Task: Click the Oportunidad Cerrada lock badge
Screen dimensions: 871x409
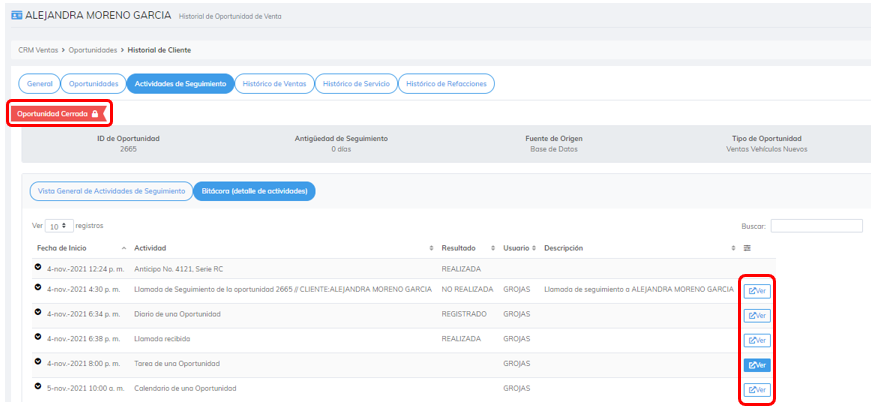Action: pyautogui.click(x=58, y=114)
